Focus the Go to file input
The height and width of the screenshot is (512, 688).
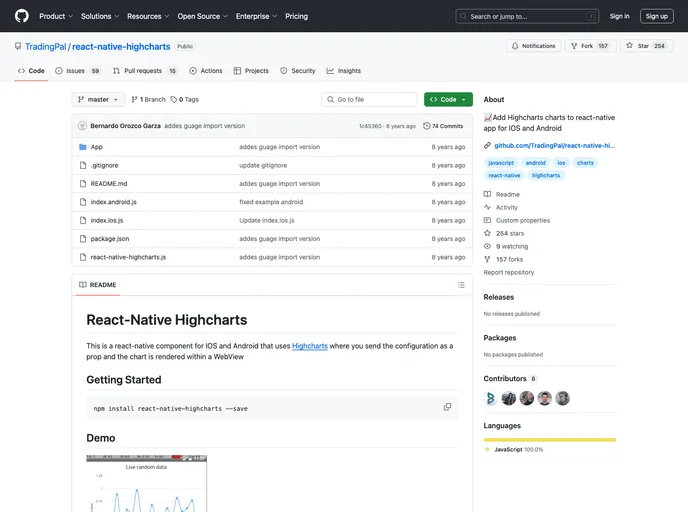369,100
